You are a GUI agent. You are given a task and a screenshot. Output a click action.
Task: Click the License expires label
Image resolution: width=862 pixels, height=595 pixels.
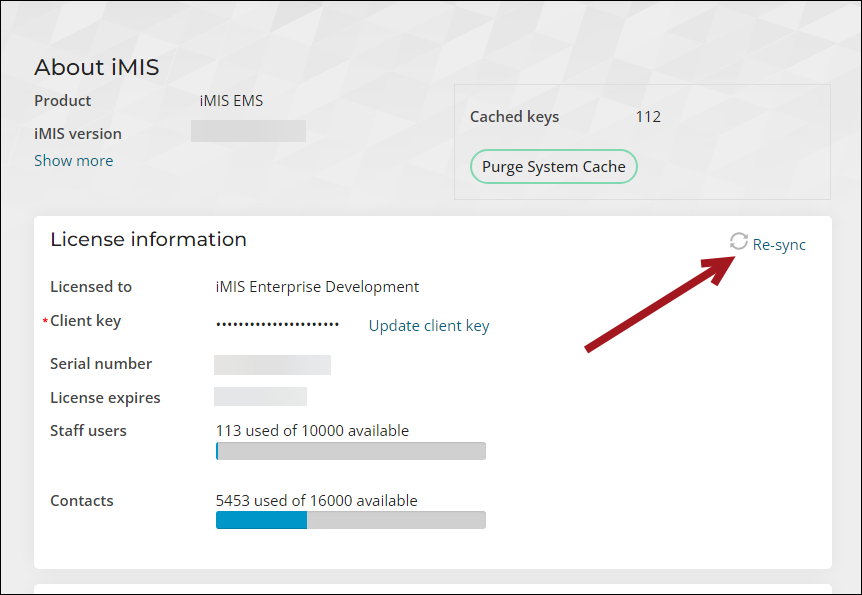coord(105,398)
